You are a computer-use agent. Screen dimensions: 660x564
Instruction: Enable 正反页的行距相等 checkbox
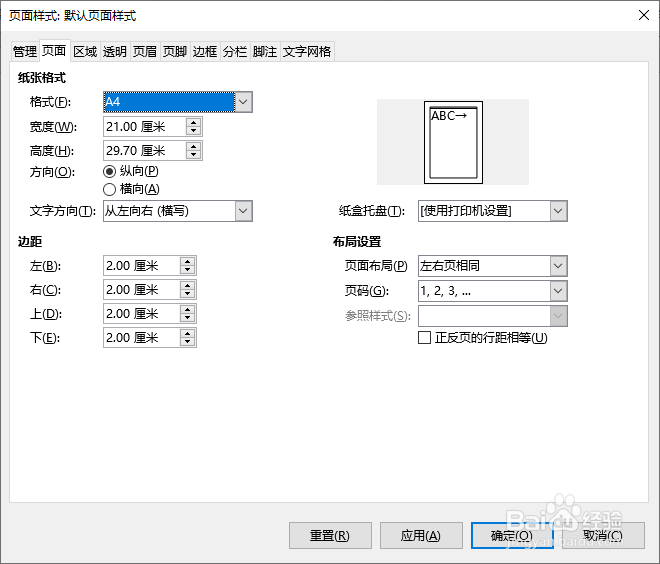(x=424, y=338)
